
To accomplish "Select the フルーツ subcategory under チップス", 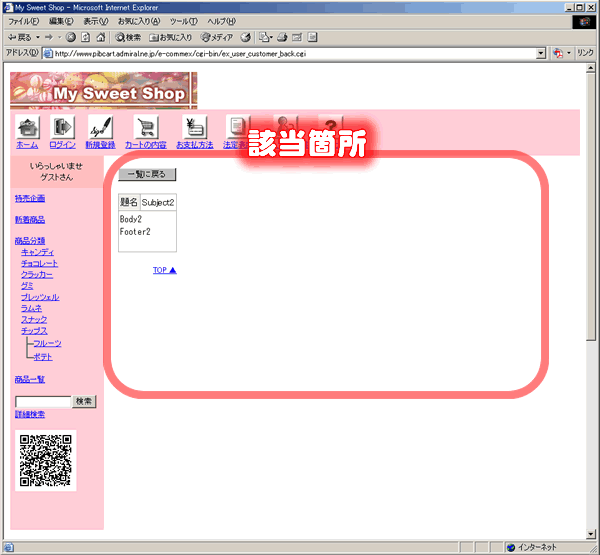I will (47, 343).
